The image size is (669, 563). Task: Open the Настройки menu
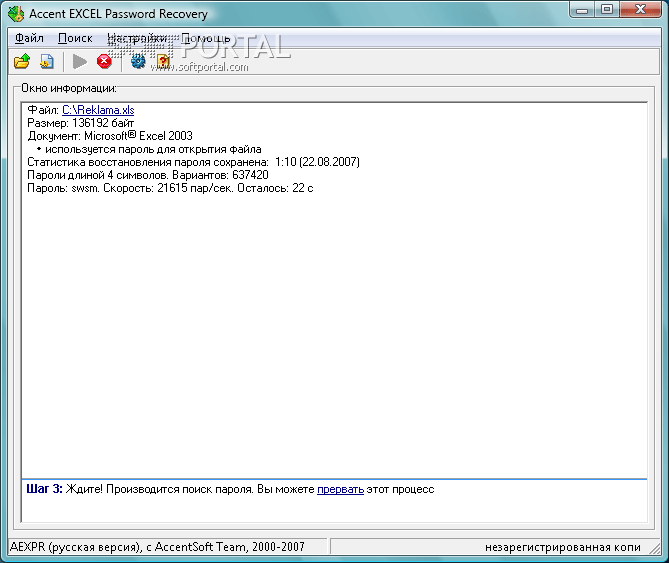tap(137, 38)
